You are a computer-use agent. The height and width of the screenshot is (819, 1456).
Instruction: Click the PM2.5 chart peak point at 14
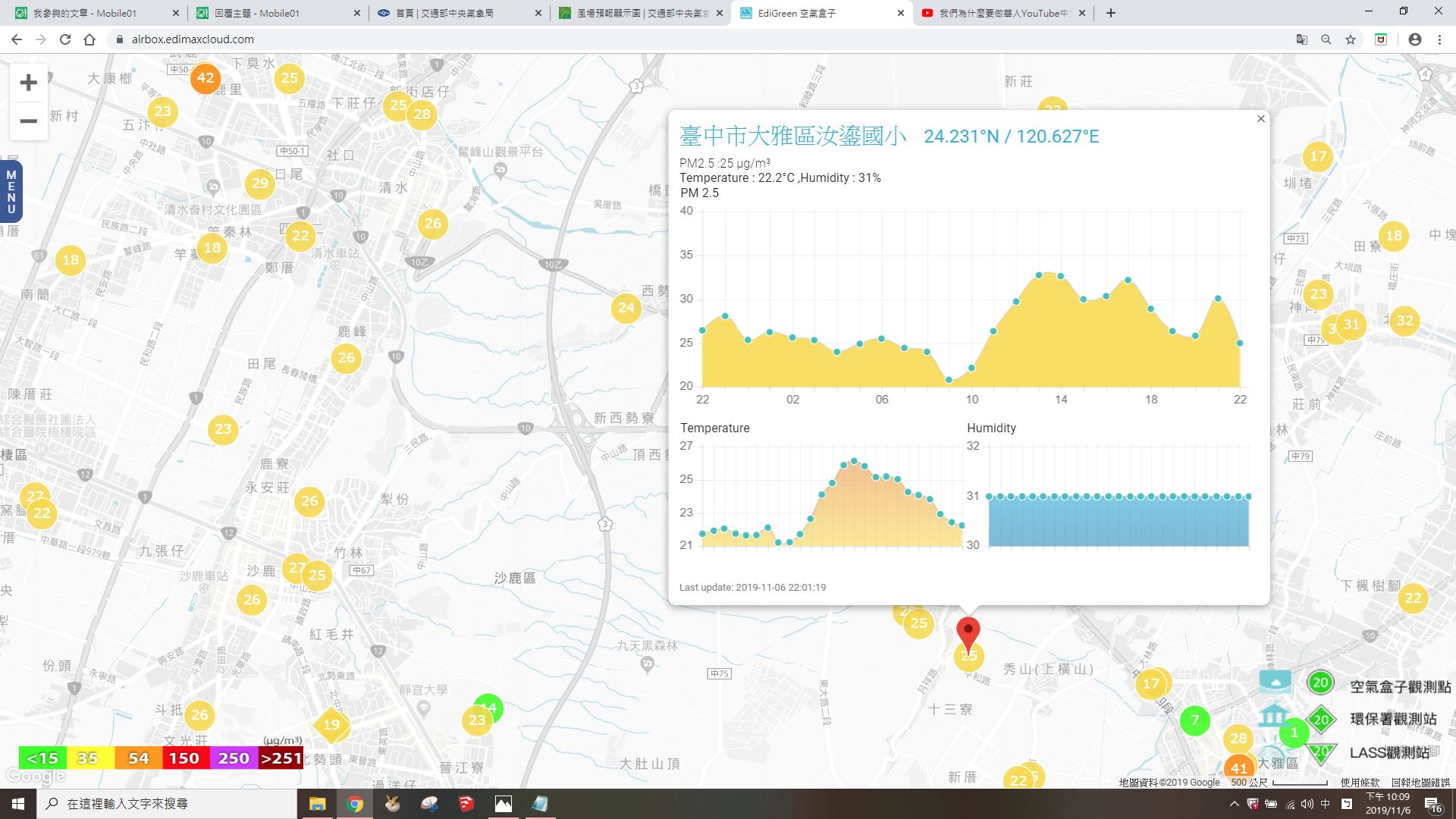1060,276
